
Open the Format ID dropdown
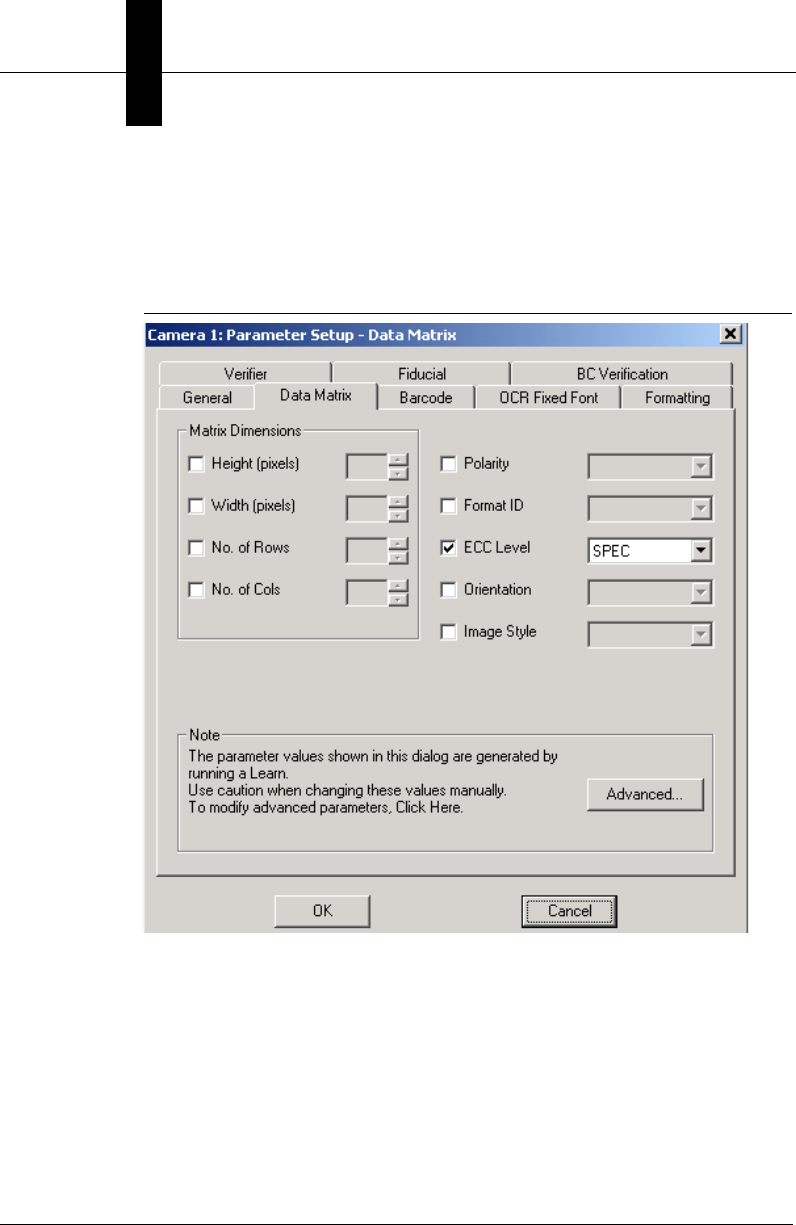click(x=651, y=508)
